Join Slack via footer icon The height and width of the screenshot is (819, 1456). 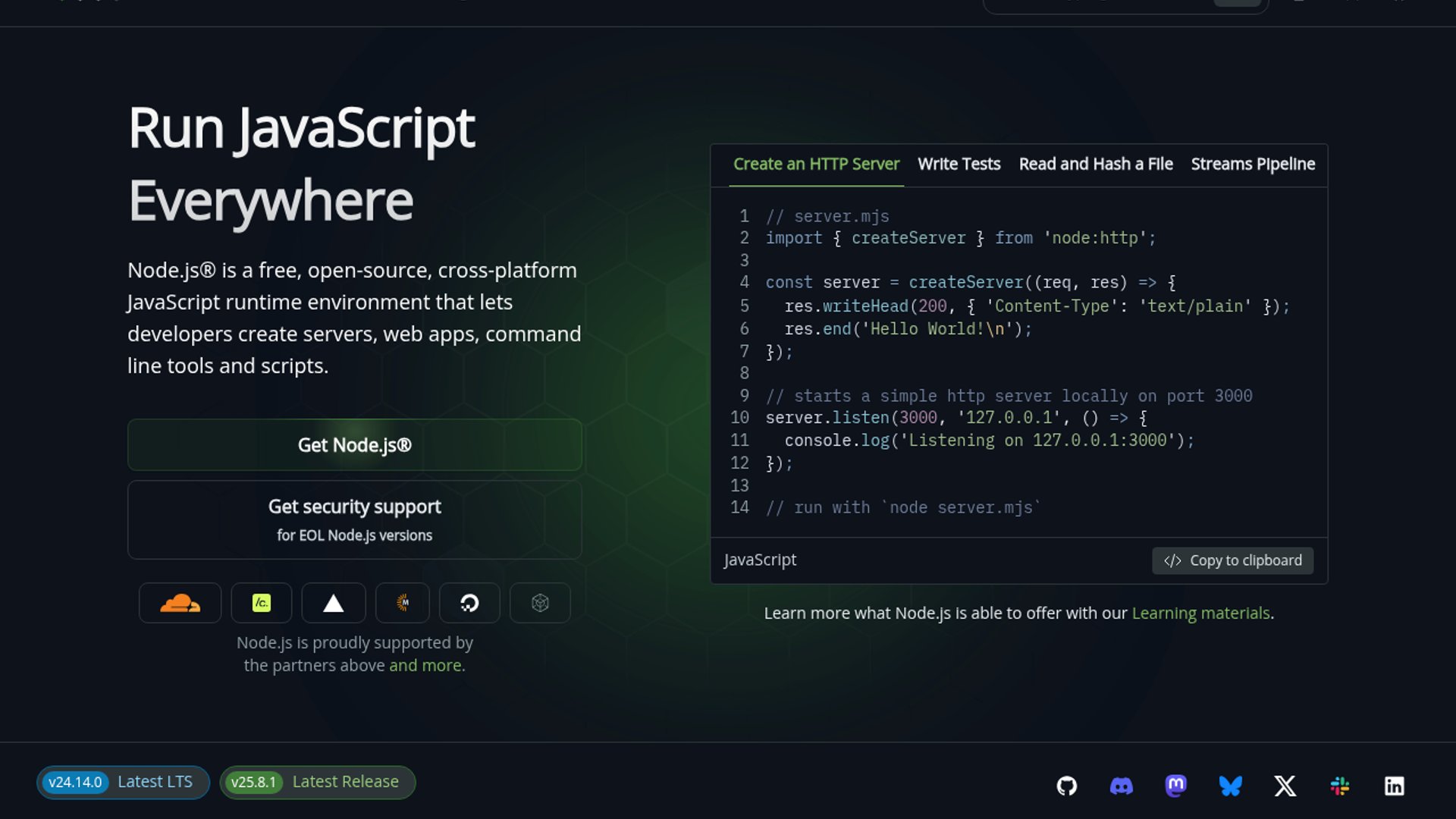(1340, 786)
